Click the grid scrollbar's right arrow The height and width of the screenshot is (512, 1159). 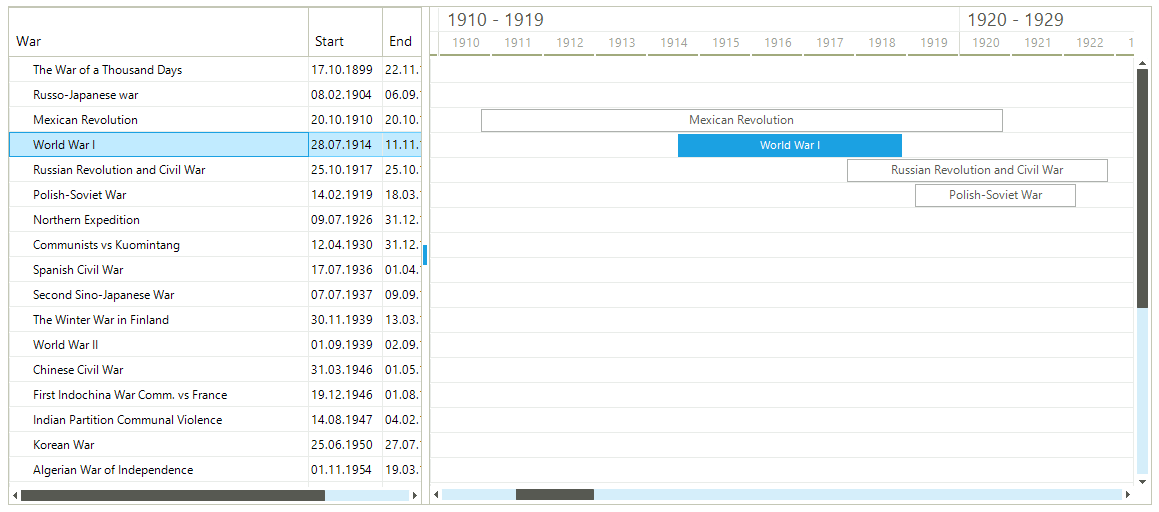click(415, 495)
